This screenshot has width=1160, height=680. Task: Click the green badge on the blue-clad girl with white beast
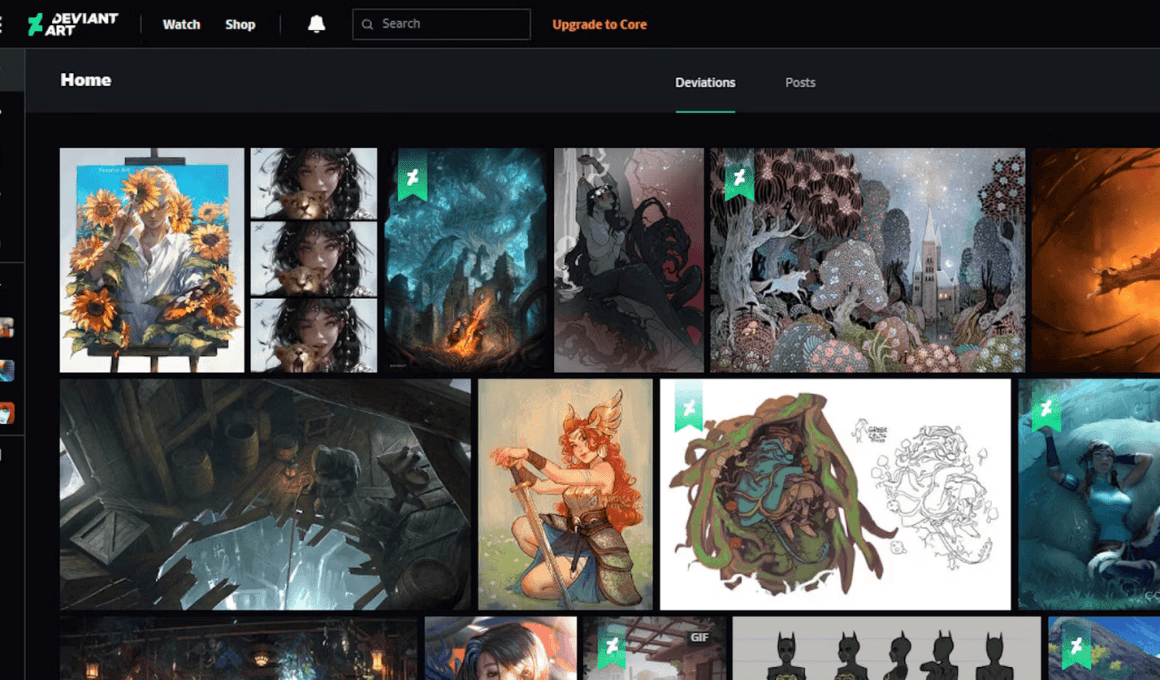pos(1046,406)
